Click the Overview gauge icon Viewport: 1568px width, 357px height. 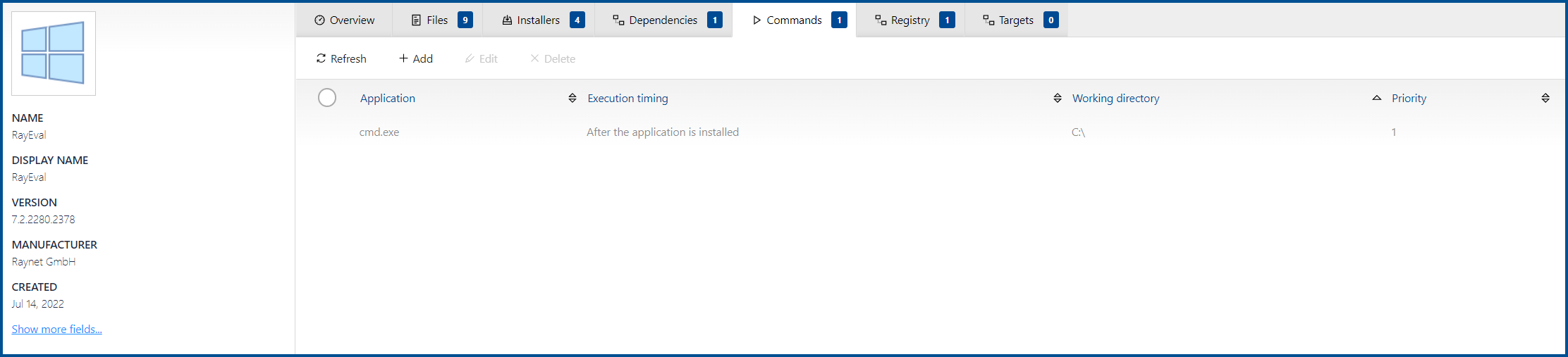pos(319,20)
